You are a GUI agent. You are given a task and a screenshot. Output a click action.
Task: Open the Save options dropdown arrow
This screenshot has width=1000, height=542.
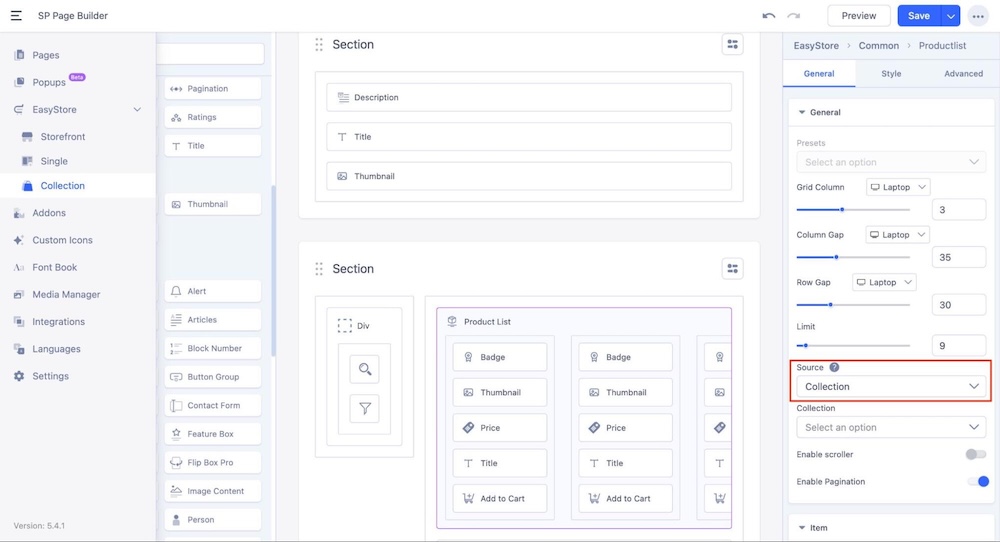[x=950, y=16]
